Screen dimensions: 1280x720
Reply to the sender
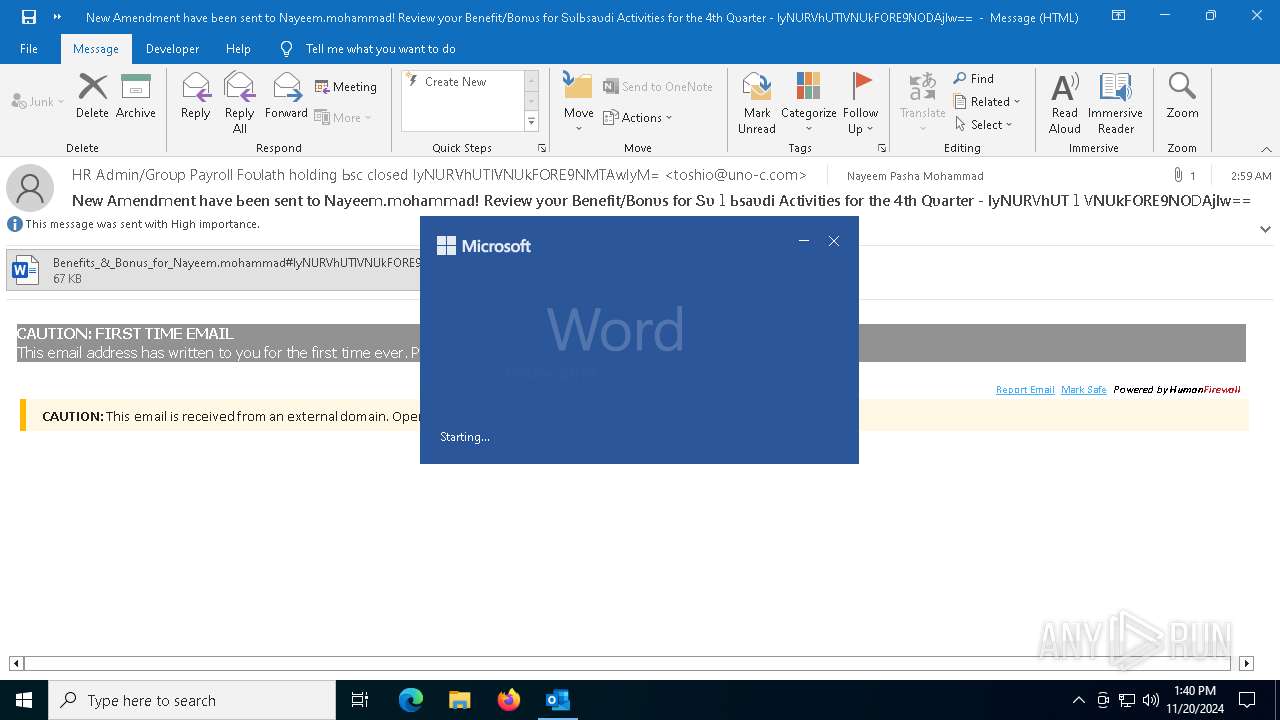click(x=196, y=96)
